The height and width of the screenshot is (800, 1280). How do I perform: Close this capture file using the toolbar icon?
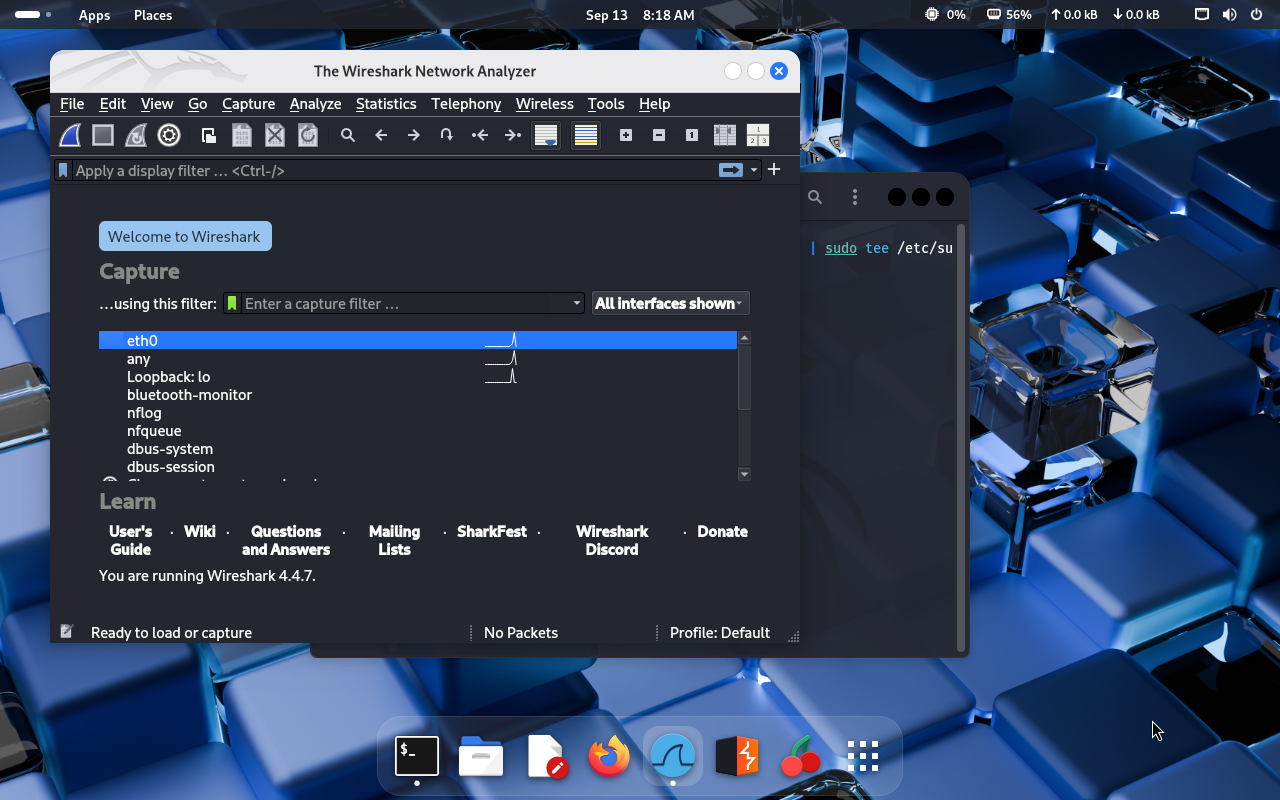click(x=275, y=135)
